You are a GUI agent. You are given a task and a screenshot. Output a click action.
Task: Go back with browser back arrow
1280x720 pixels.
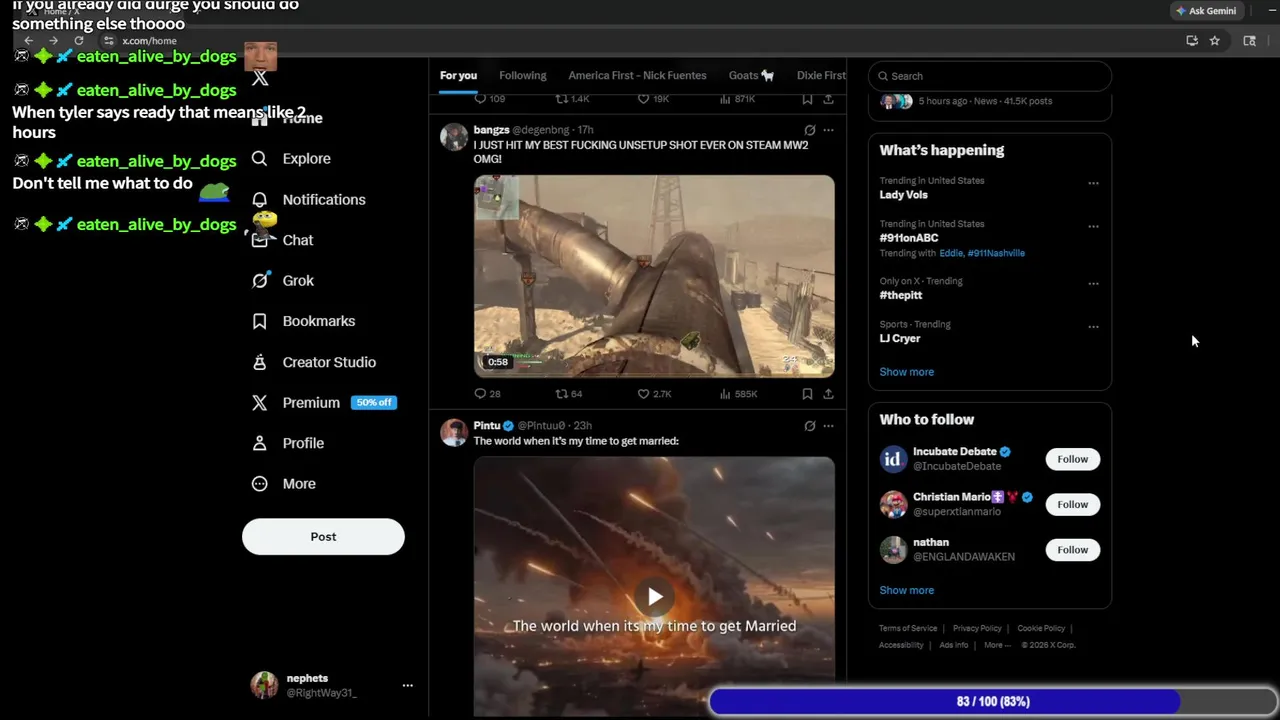click(x=28, y=41)
